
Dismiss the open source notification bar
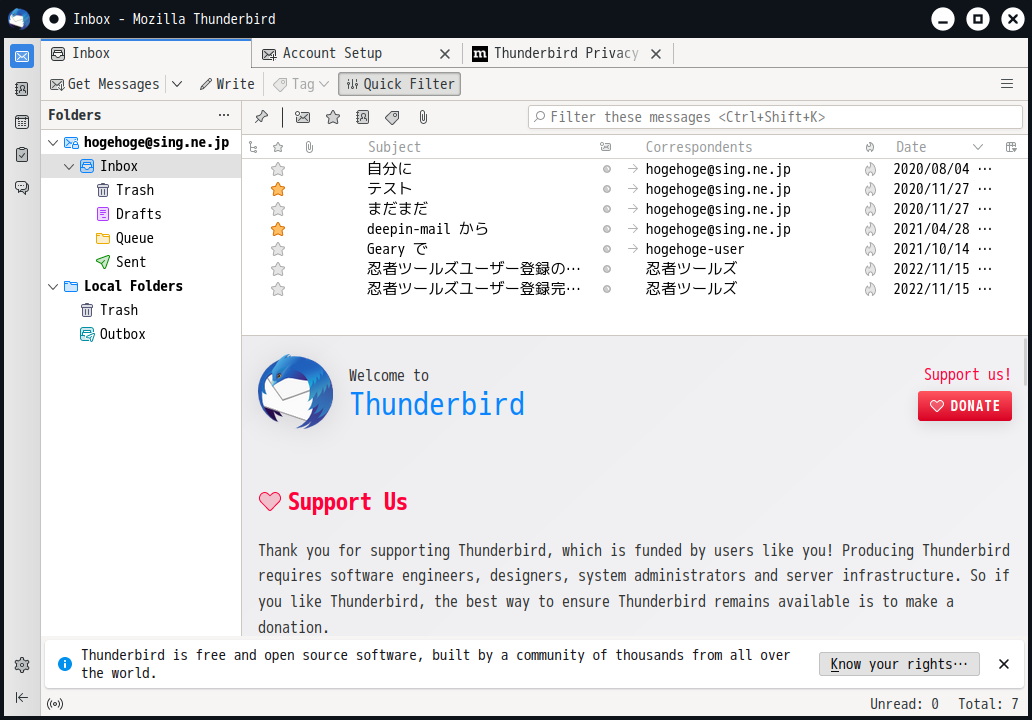pyautogui.click(x=1004, y=664)
